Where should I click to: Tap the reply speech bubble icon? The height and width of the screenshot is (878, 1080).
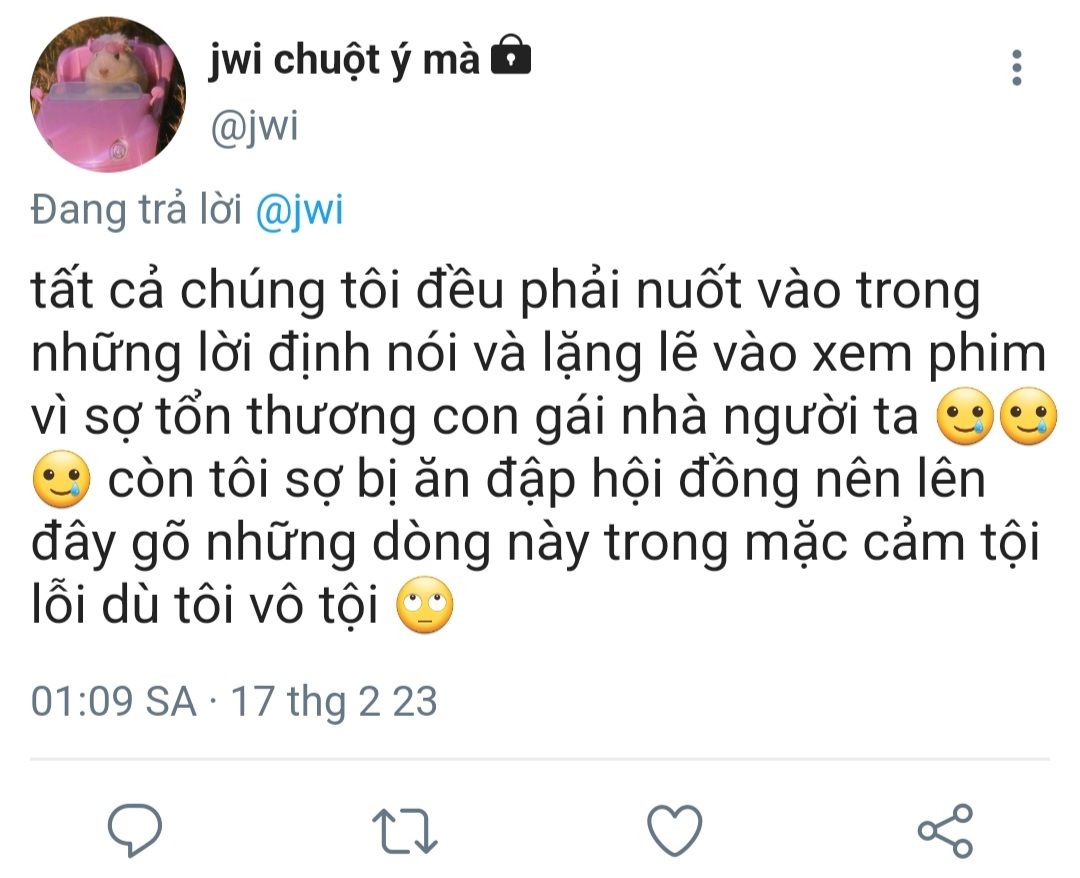tap(135, 830)
